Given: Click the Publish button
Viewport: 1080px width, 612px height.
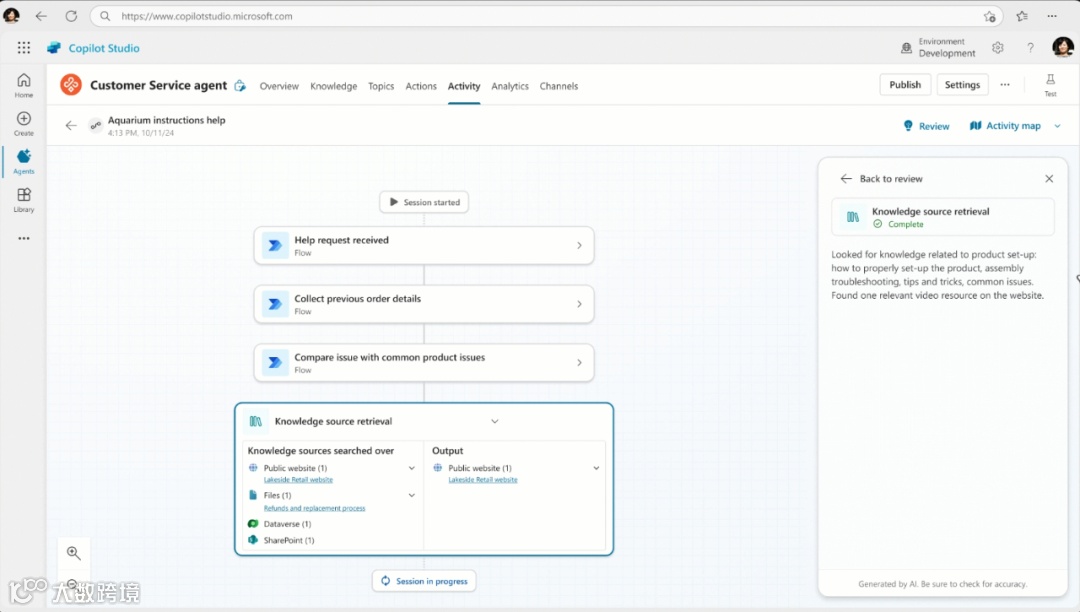Looking at the screenshot, I should (905, 85).
